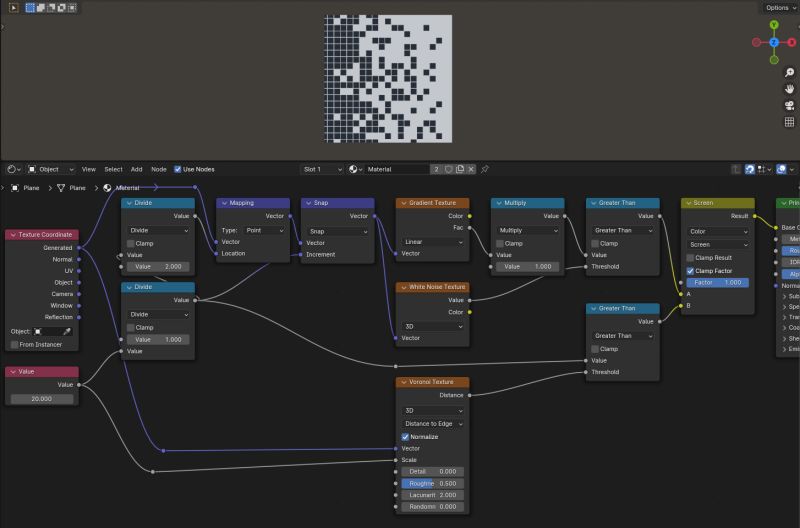Enable Clamp in Greater Than node fed by Voronoi
The height and width of the screenshot is (528, 800).
pos(595,349)
